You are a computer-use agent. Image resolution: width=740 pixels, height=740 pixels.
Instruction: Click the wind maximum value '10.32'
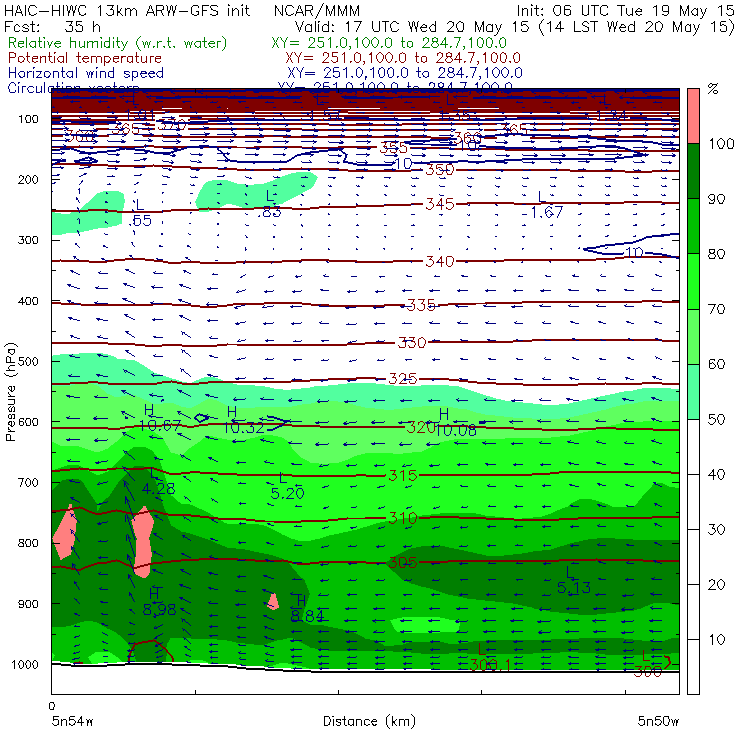[244, 428]
